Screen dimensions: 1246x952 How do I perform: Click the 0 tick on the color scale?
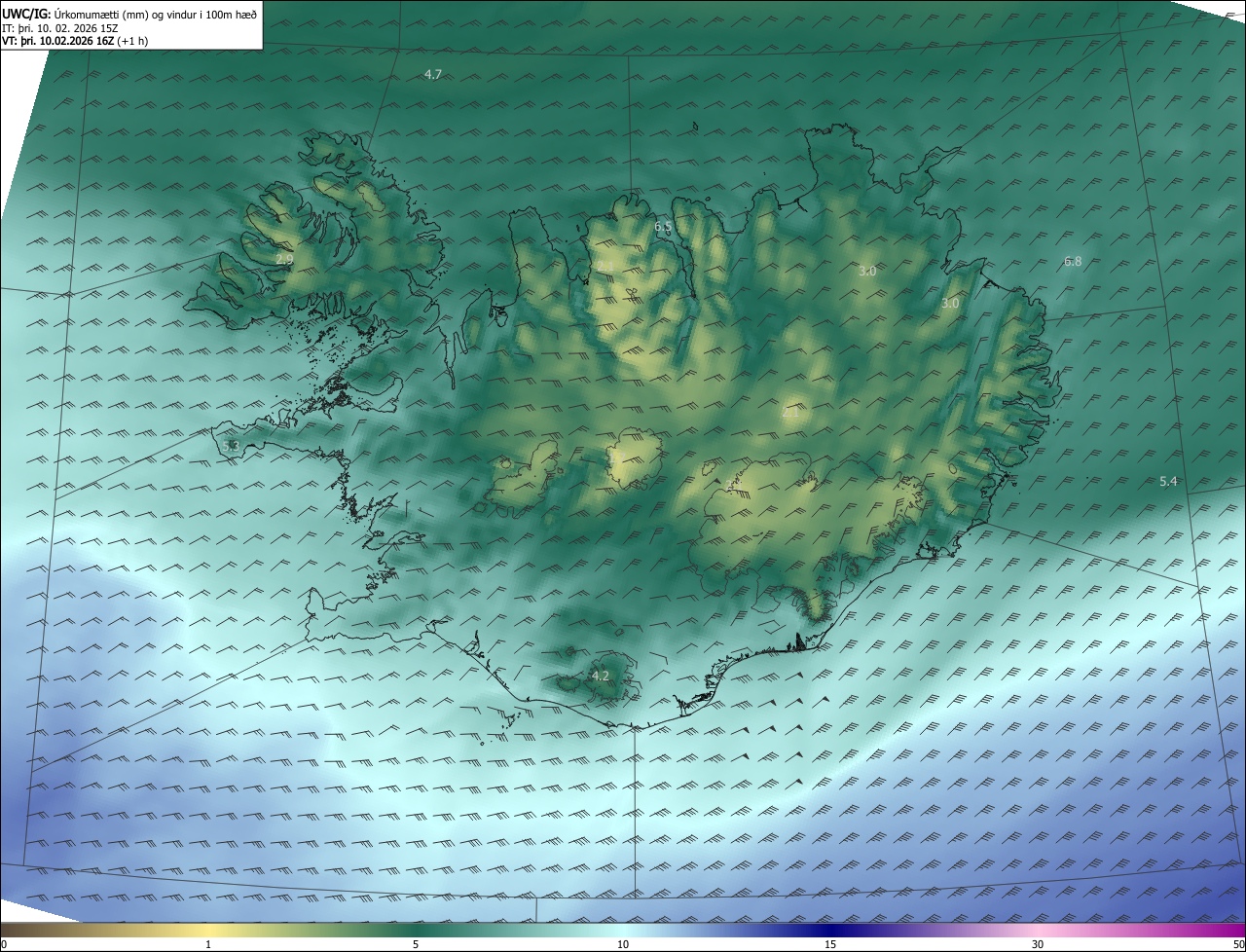pos(4,944)
